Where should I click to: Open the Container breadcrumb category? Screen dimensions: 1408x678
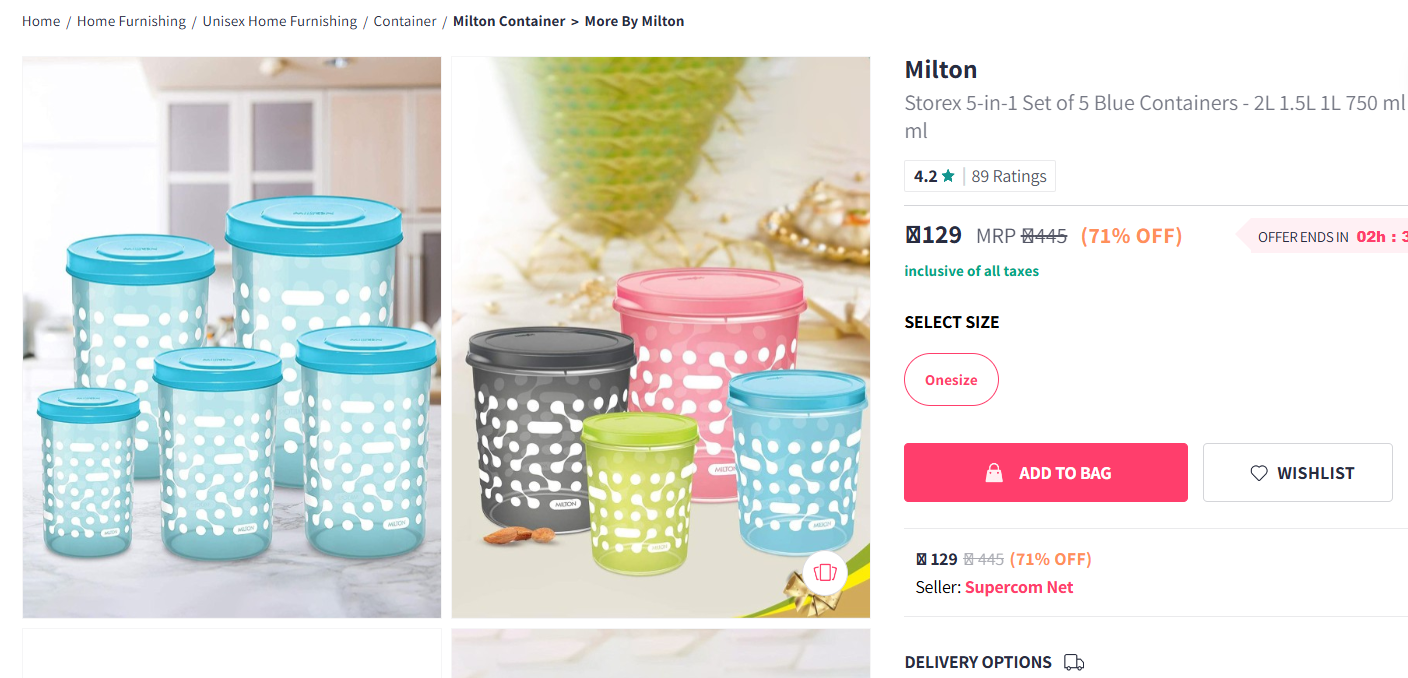405,21
